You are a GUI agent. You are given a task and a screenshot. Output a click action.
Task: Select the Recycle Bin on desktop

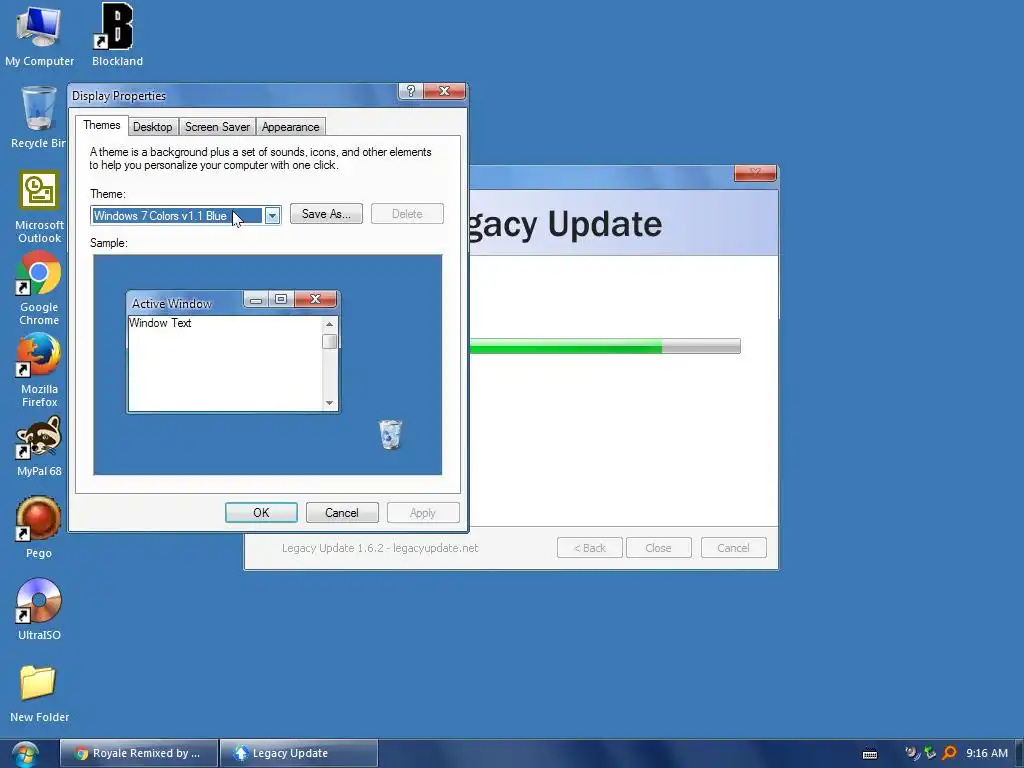[38, 118]
